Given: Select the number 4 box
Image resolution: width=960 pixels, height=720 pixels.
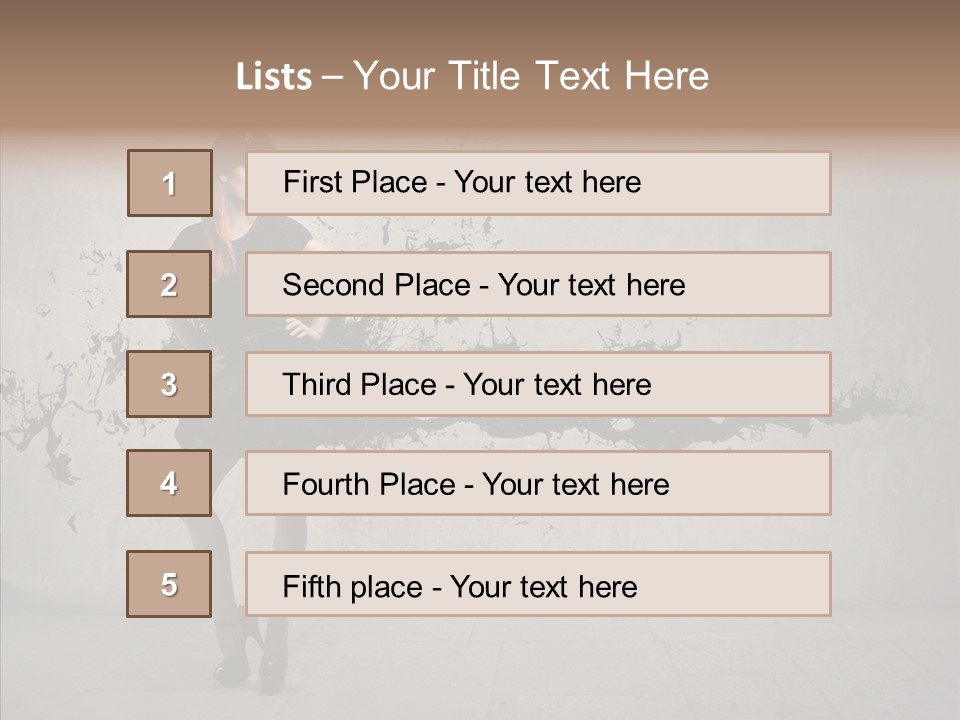Looking at the screenshot, I should tap(169, 483).
